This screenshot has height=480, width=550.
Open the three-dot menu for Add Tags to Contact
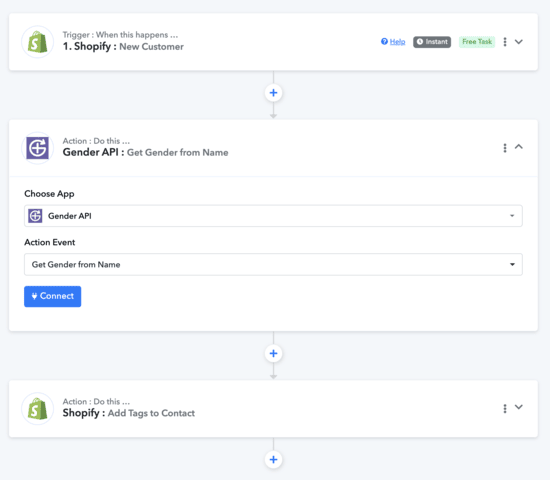click(505, 408)
